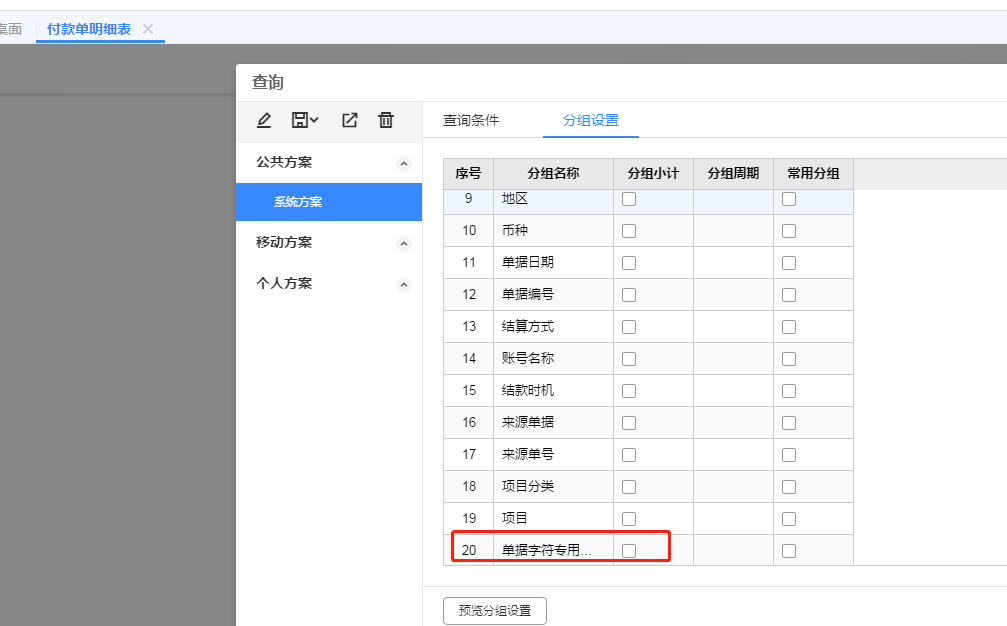
Task: Click the trash delete icon
Action: (x=385, y=120)
